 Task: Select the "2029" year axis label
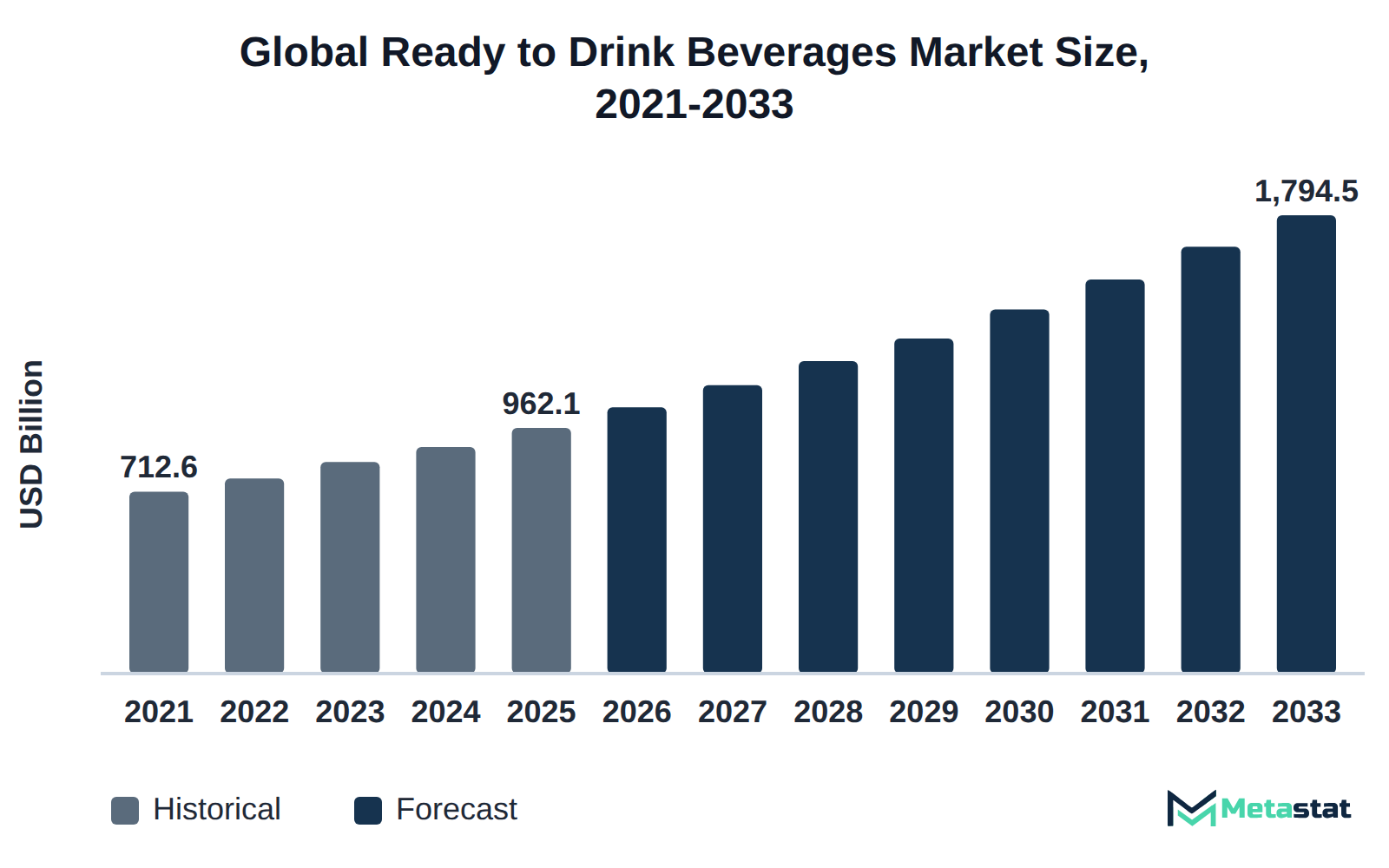point(924,712)
